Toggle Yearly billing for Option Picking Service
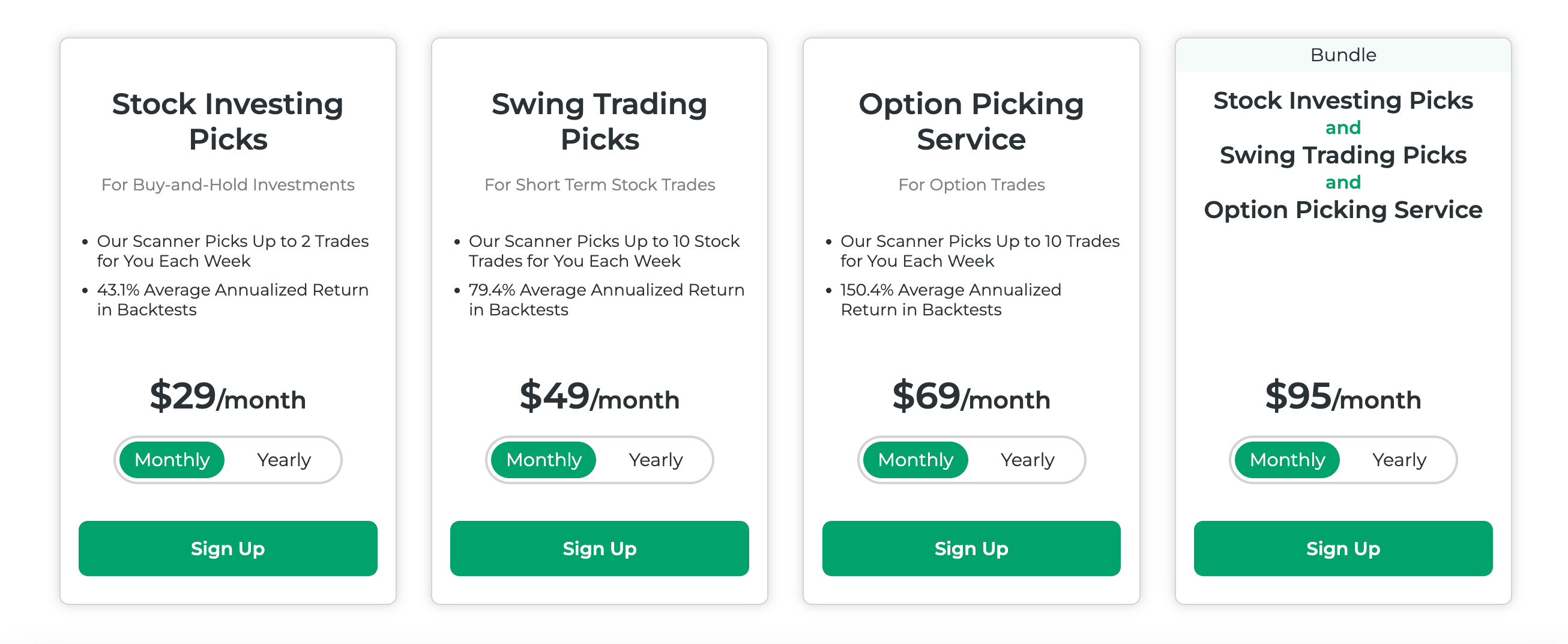Screen dimensions: 1568x644 1028,460
